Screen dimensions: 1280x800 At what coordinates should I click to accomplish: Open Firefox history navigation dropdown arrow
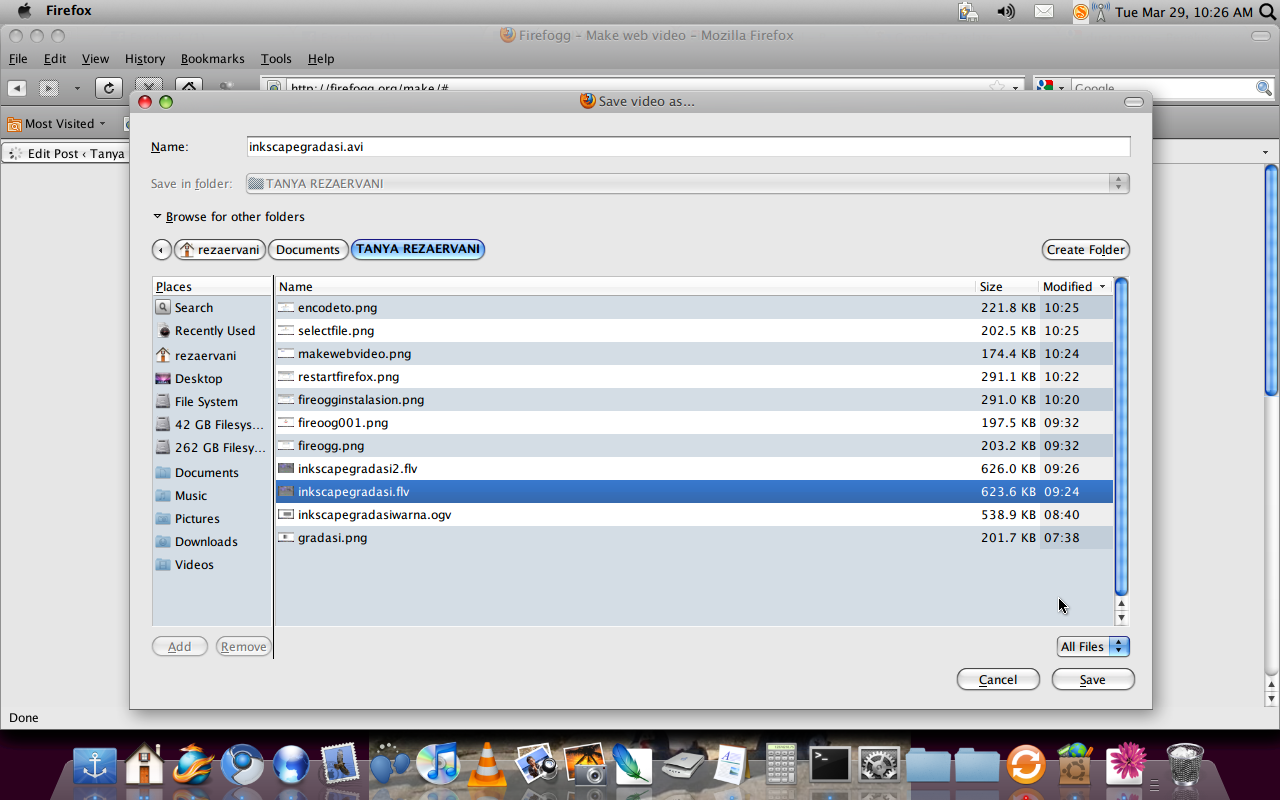click(x=77, y=88)
